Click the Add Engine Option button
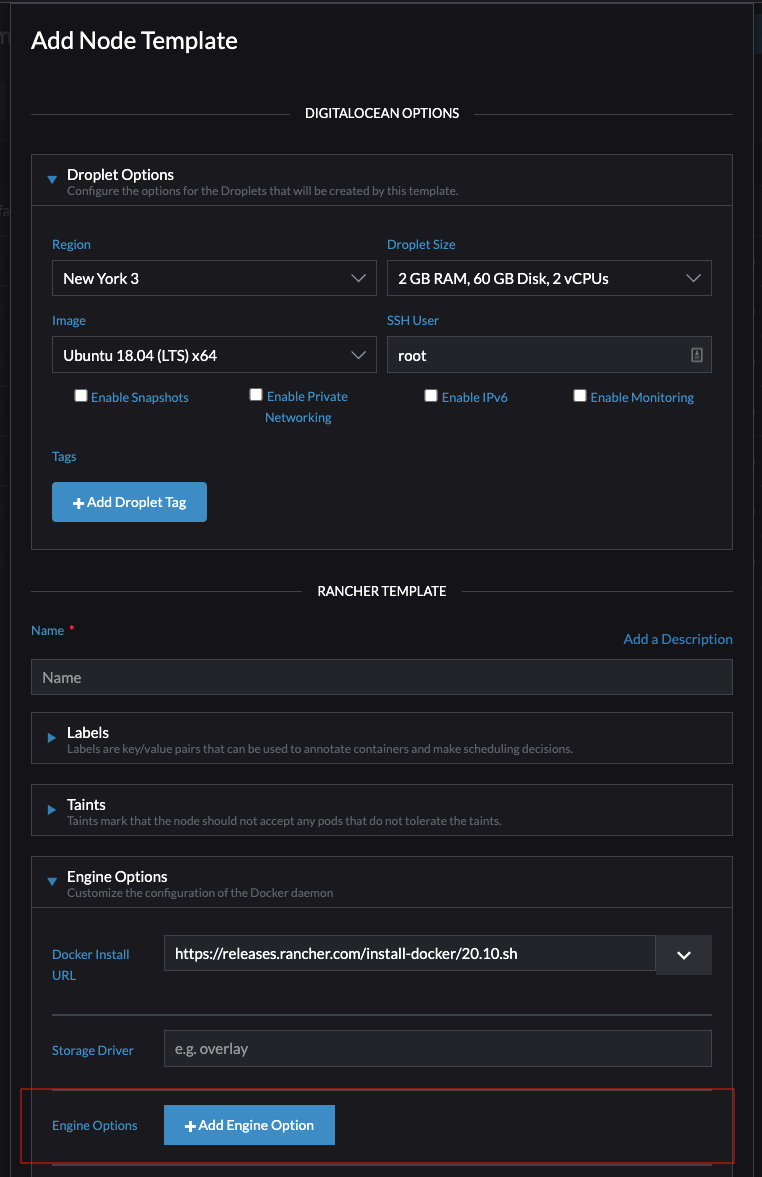This screenshot has width=762, height=1177. click(x=249, y=1124)
